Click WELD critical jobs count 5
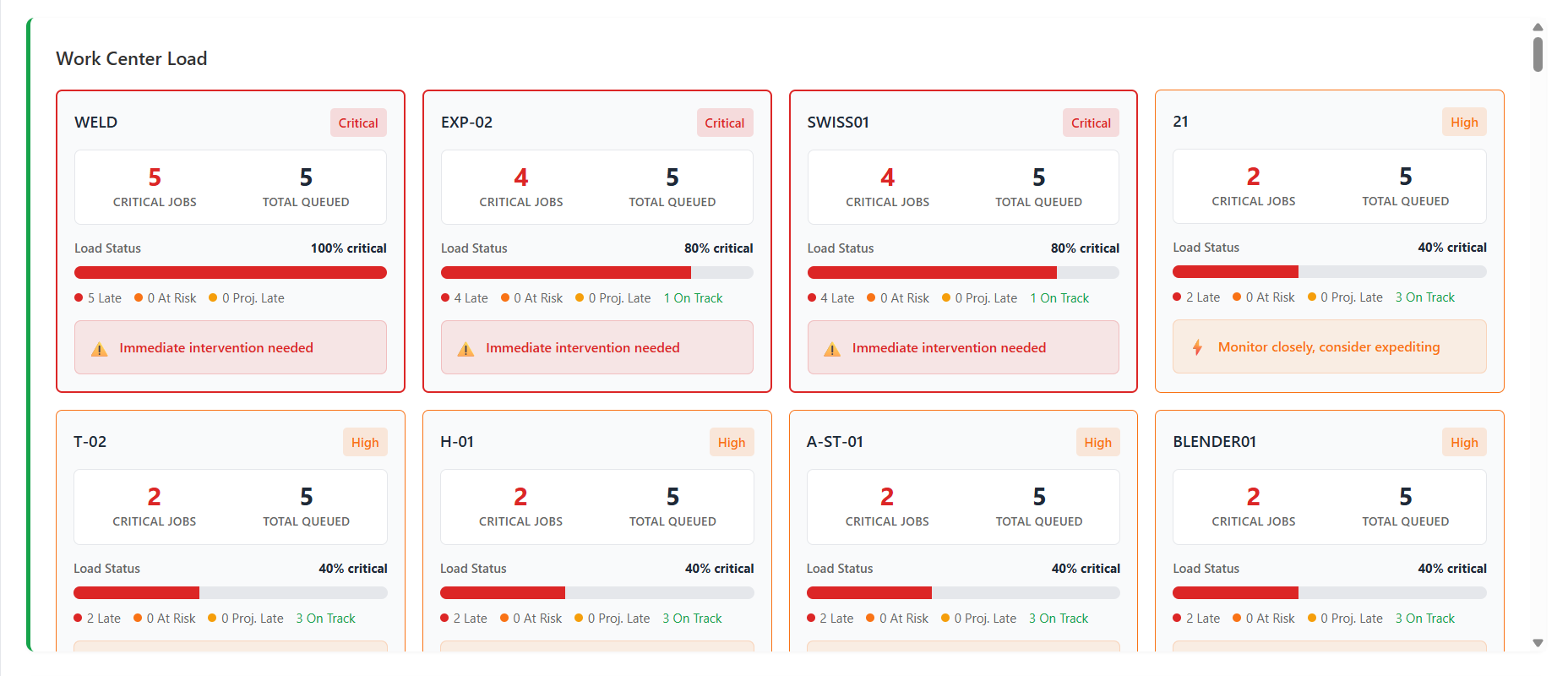The height and width of the screenshot is (676, 1568). tap(155, 177)
